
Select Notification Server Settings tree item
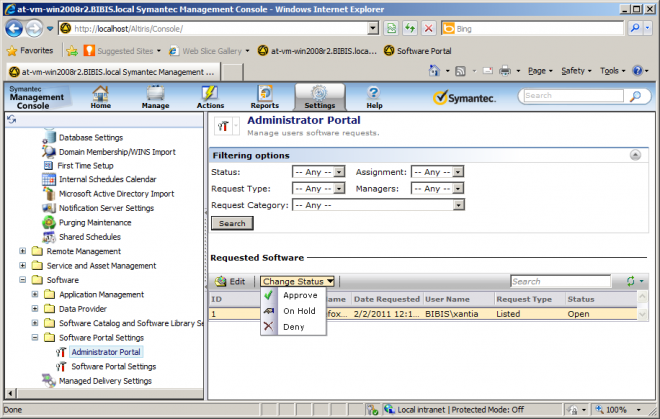[106, 208]
